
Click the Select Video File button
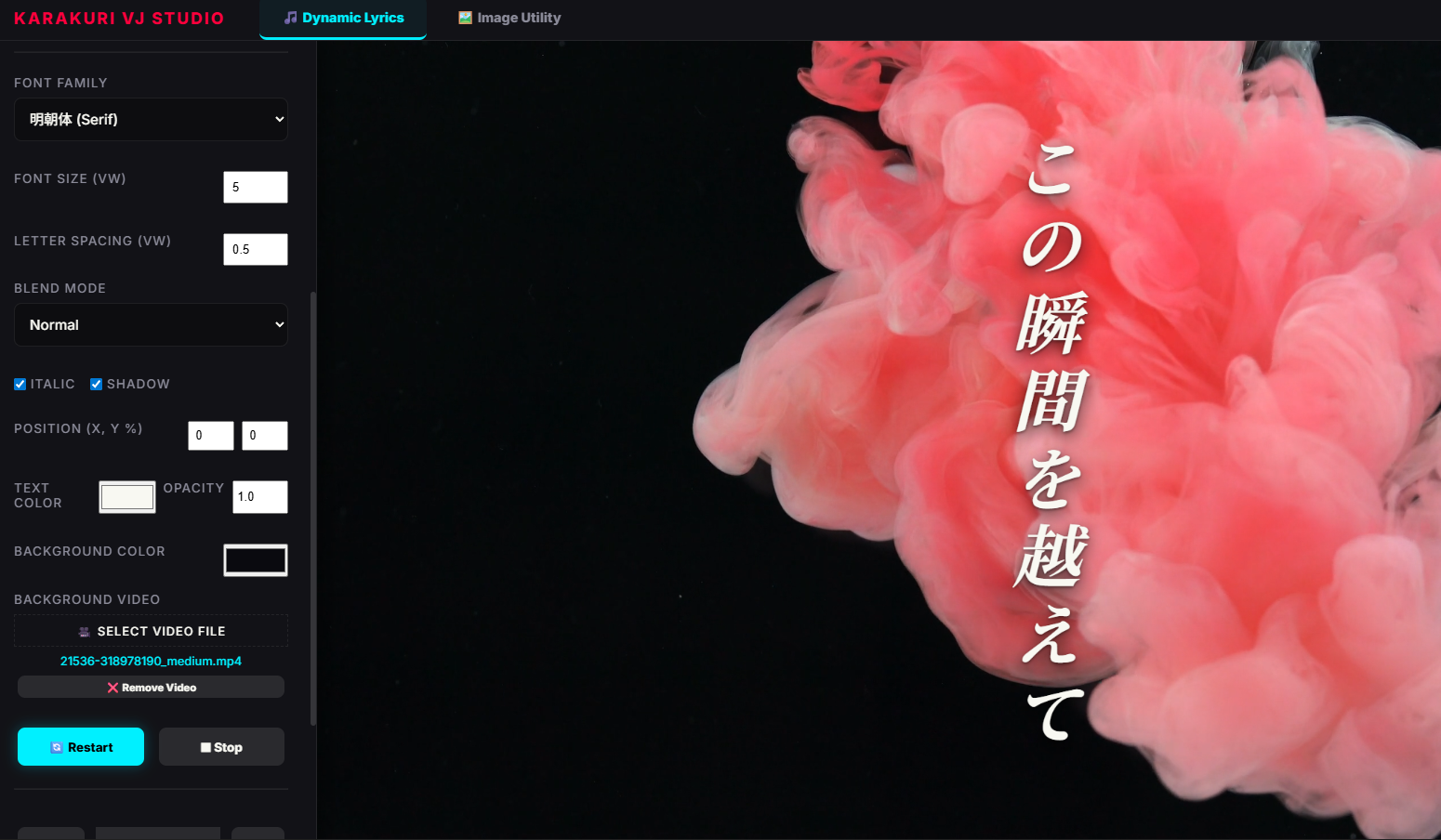click(151, 630)
